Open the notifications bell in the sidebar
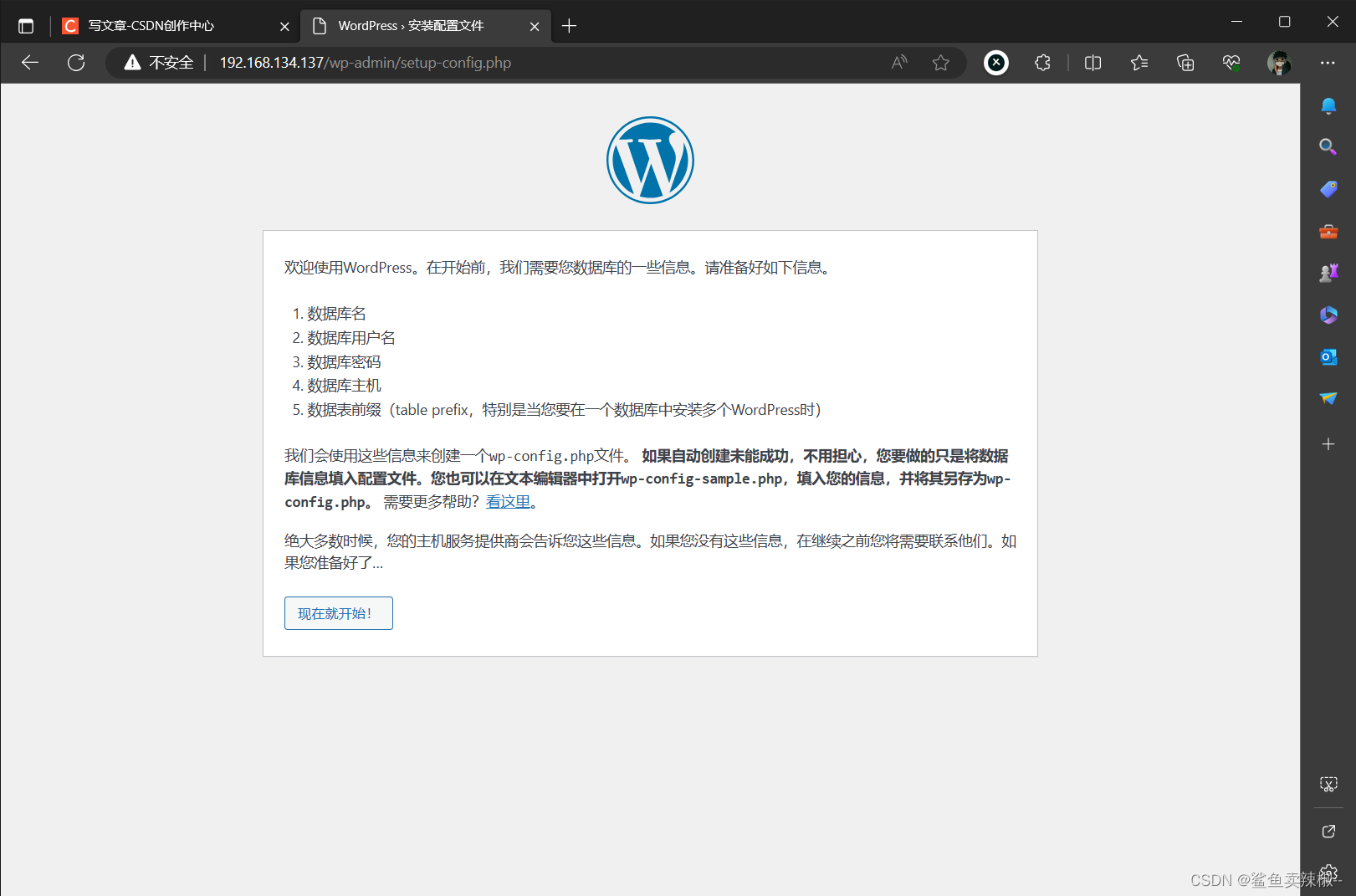1356x896 pixels. click(1328, 105)
